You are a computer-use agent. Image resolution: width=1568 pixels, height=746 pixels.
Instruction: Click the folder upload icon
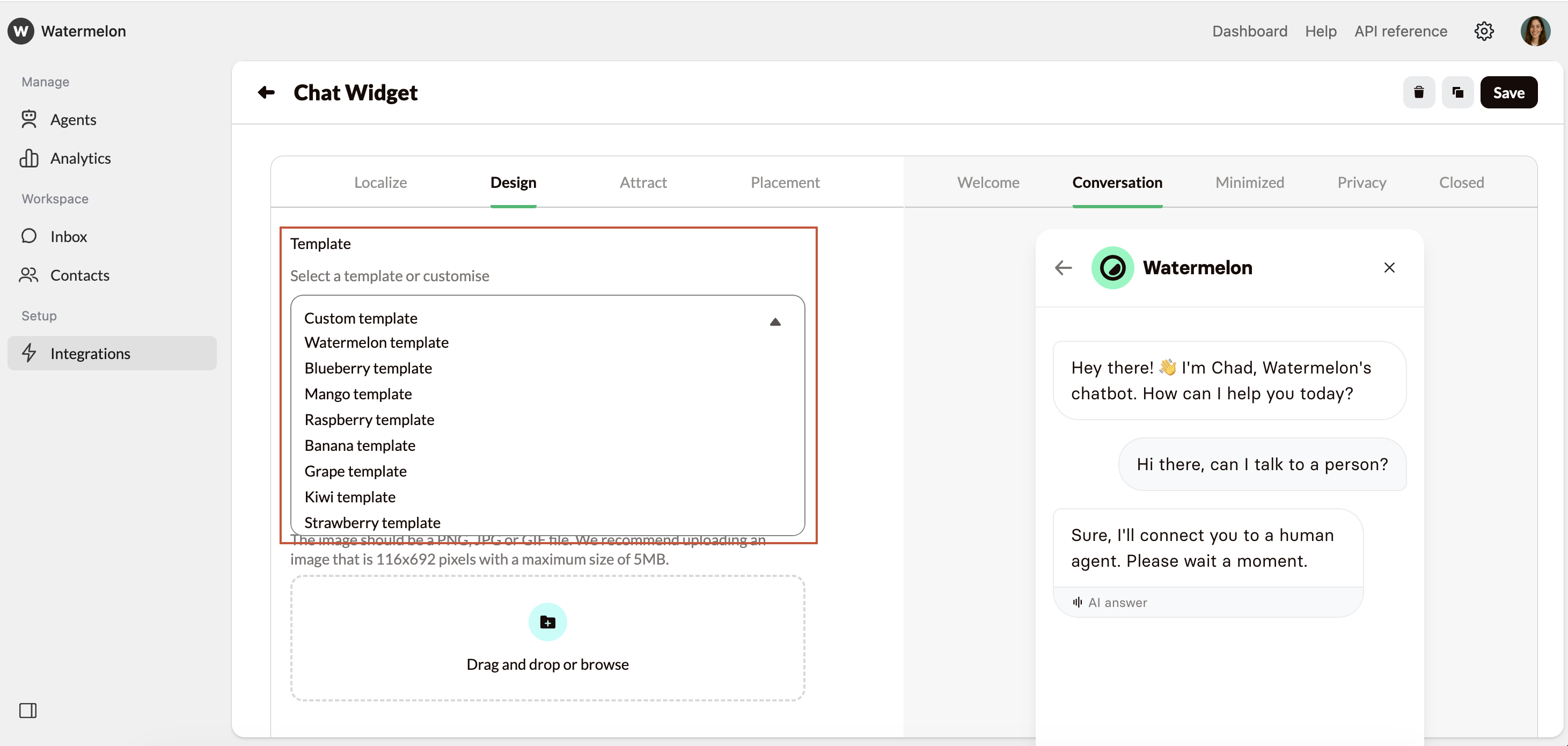[x=547, y=622]
